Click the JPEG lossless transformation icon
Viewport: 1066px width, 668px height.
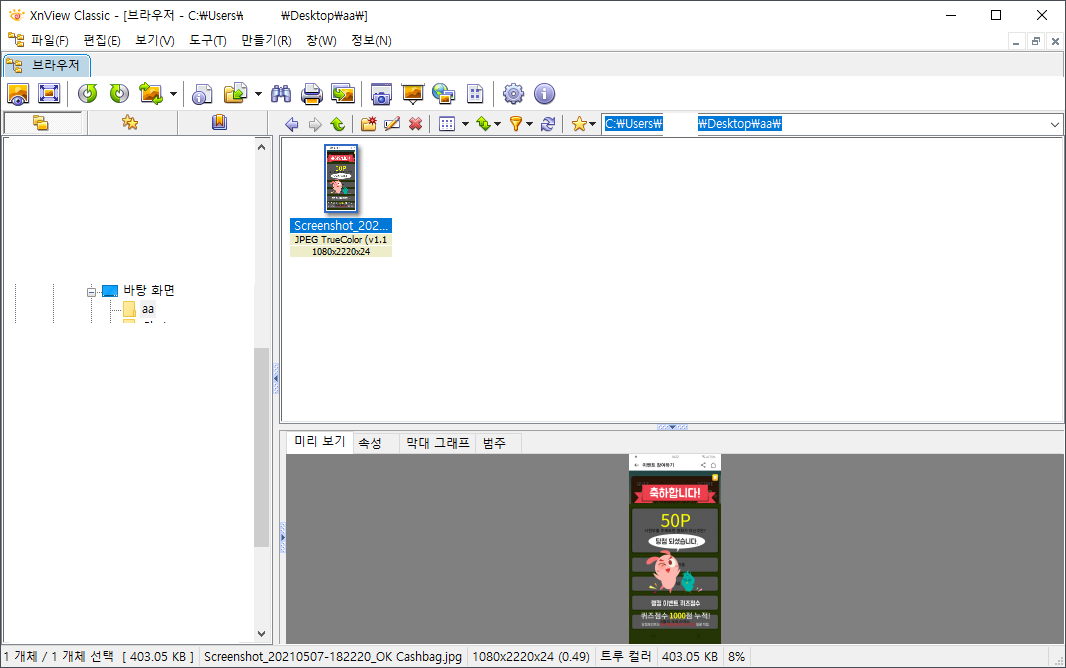[x=151, y=94]
